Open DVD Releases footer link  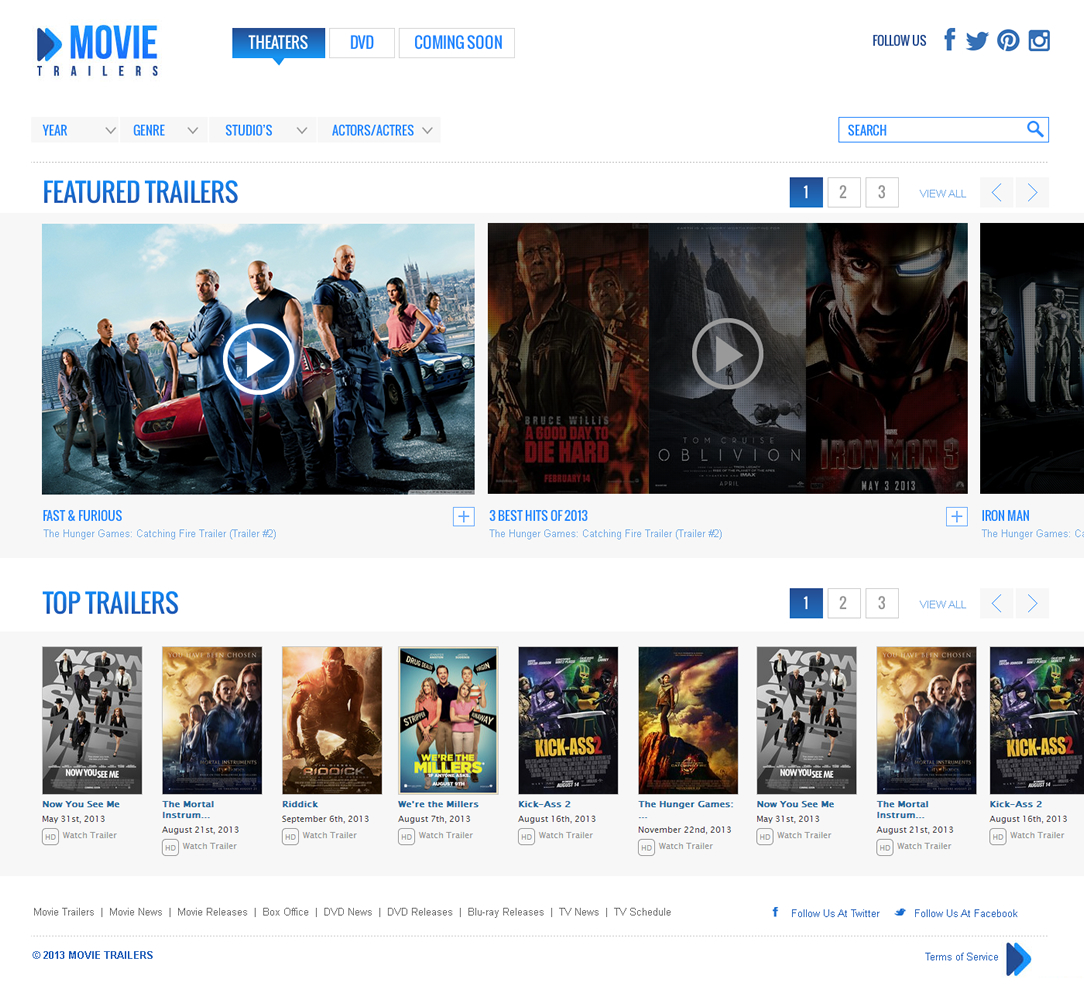[x=420, y=912]
